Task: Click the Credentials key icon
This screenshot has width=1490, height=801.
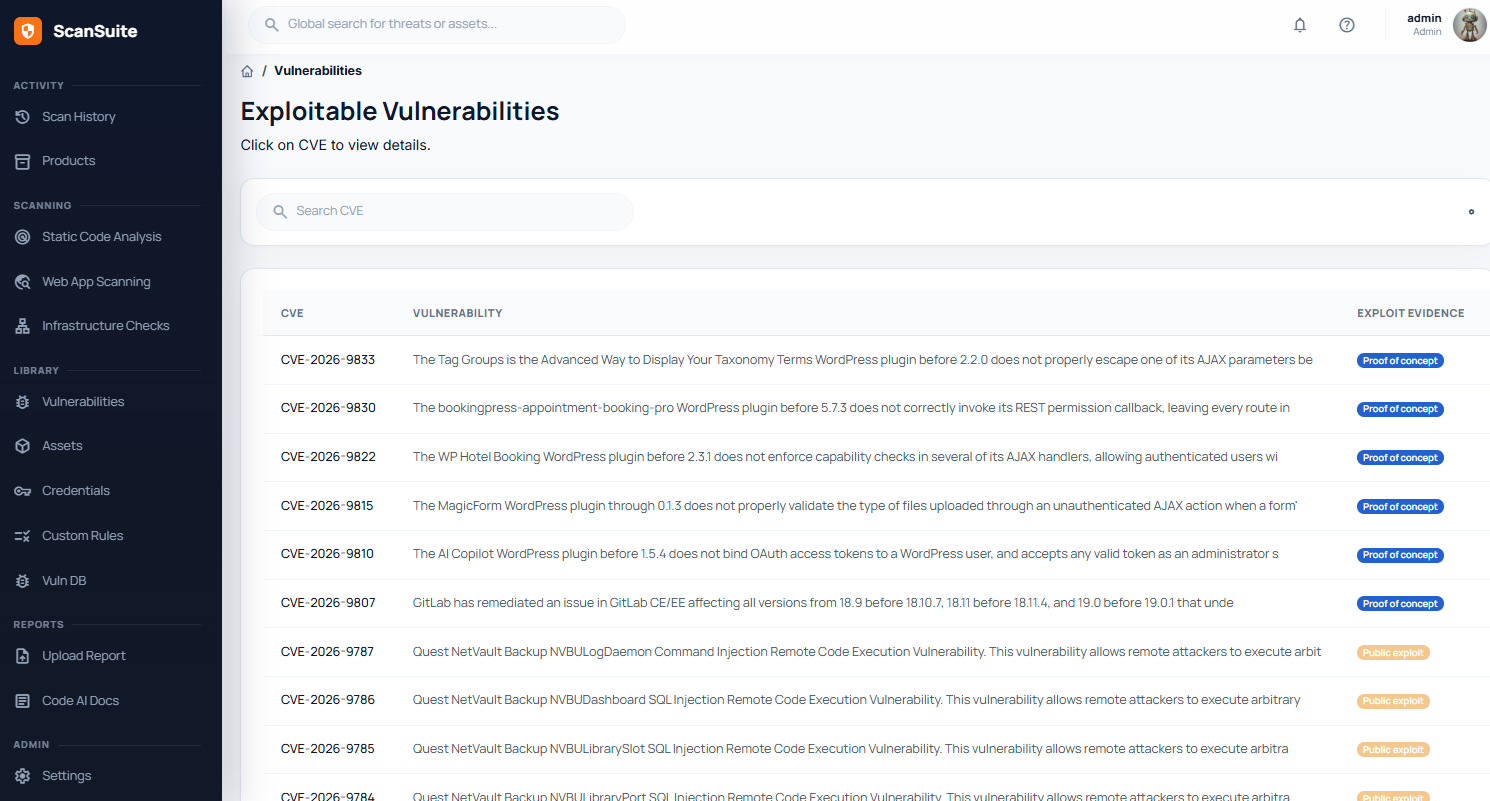Action: [23, 491]
